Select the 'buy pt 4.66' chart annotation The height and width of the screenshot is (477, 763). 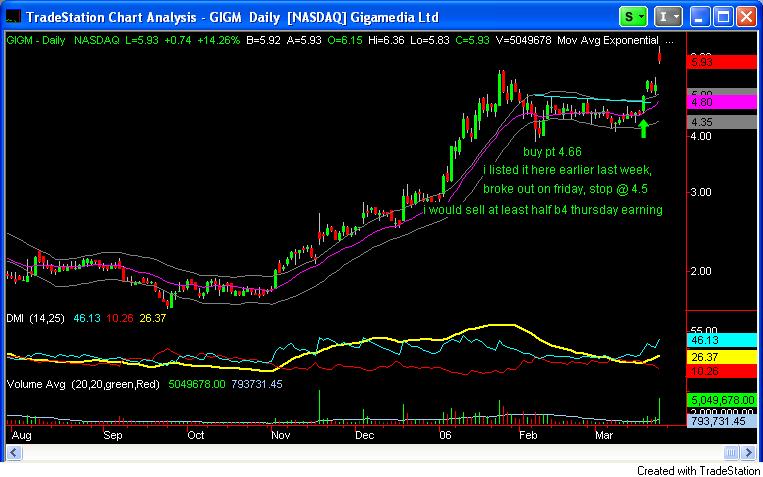pyautogui.click(x=552, y=152)
